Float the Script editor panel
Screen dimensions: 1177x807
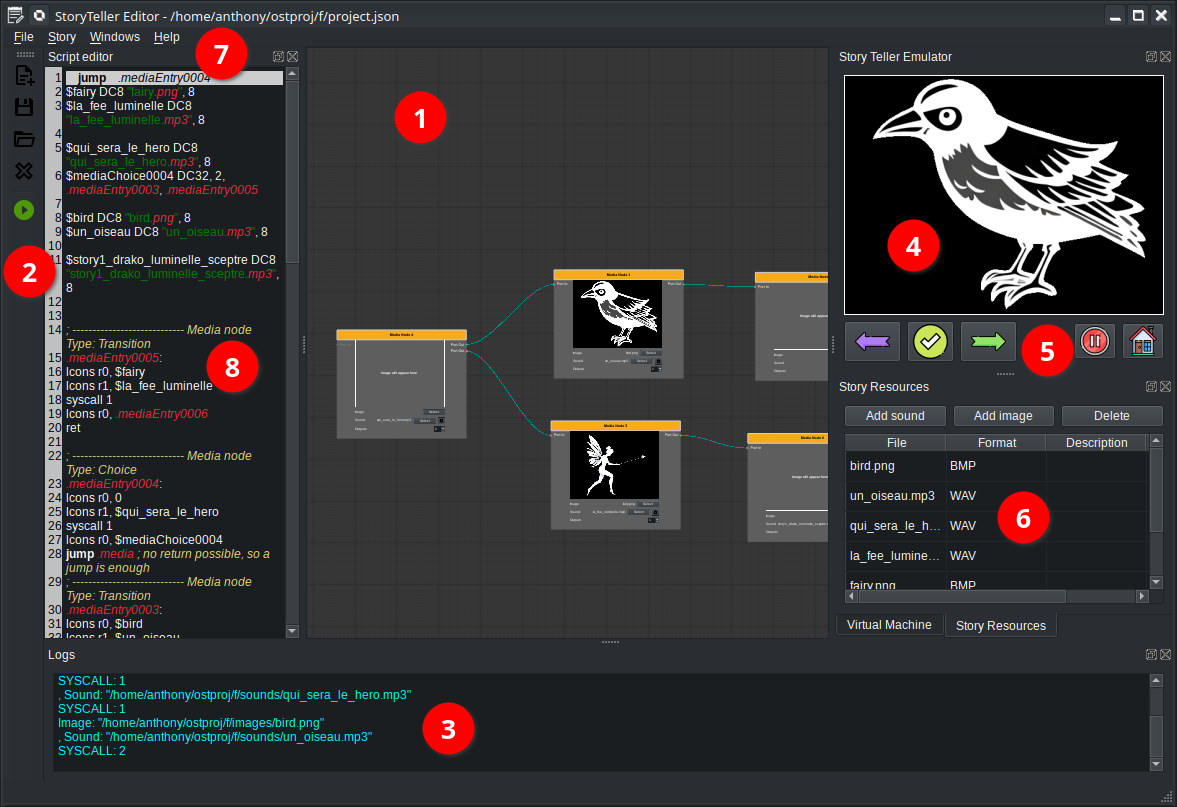click(278, 57)
